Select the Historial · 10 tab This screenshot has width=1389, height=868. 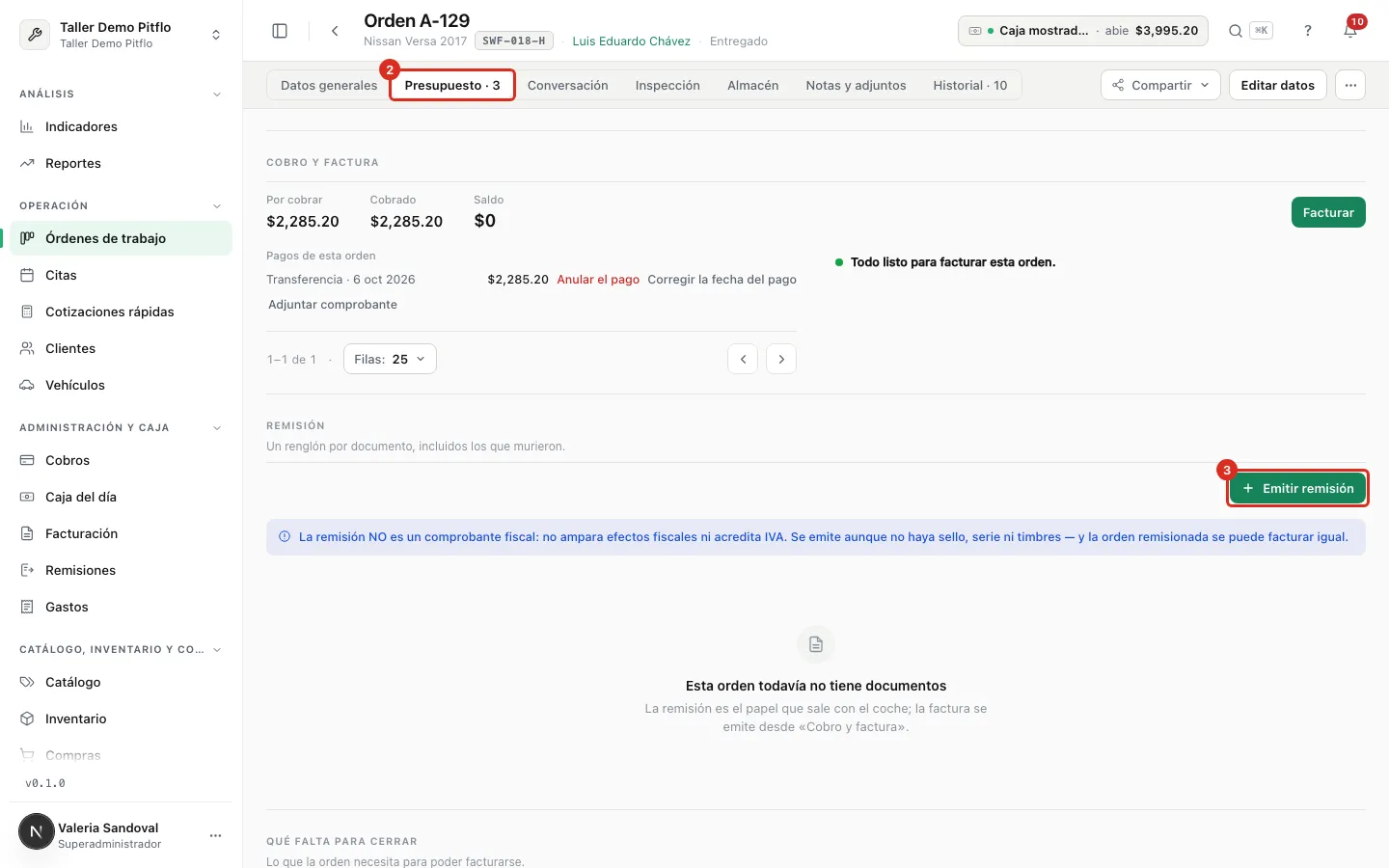(970, 85)
